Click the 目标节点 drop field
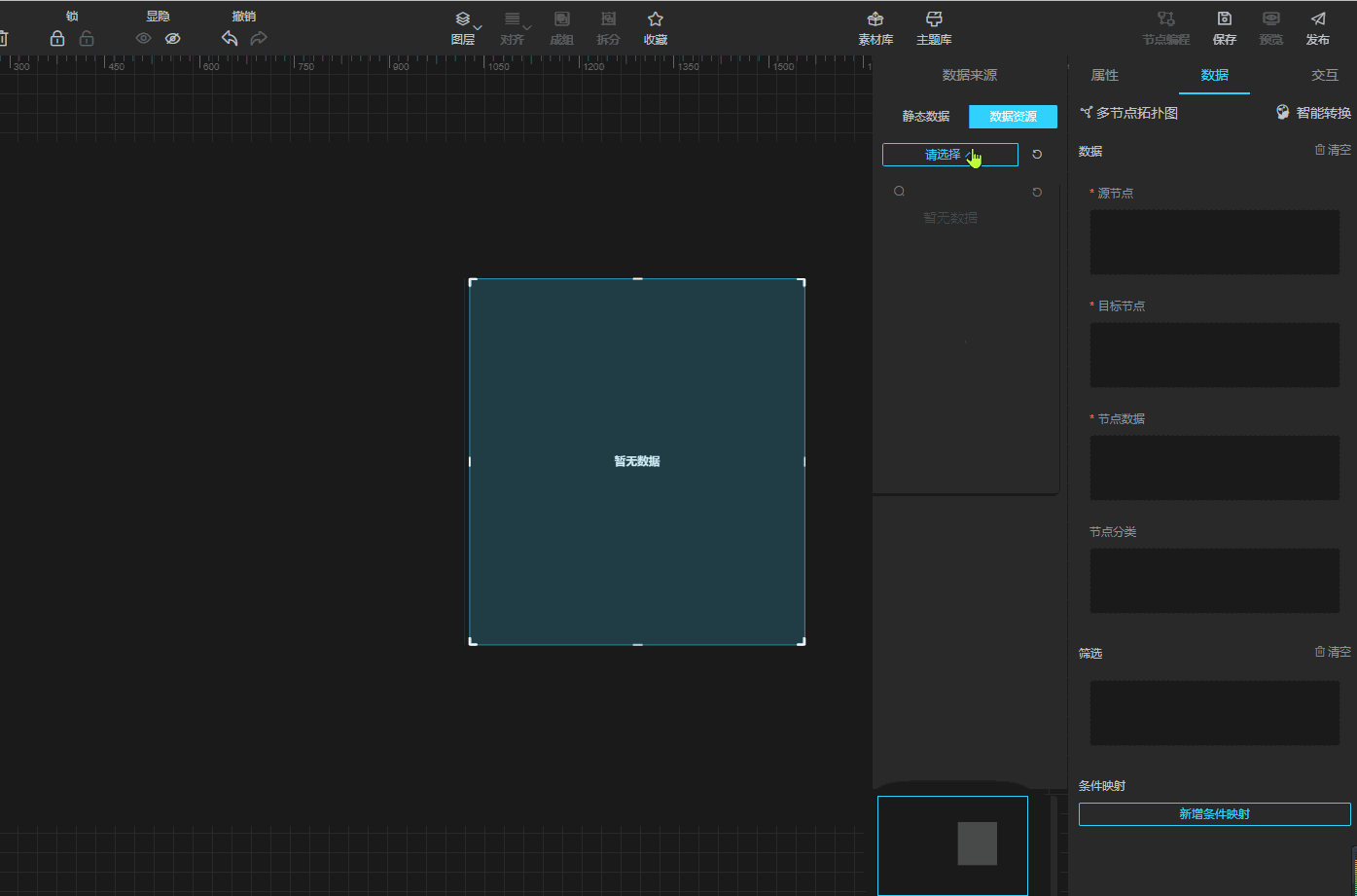This screenshot has width=1357, height=896. 1215,355
